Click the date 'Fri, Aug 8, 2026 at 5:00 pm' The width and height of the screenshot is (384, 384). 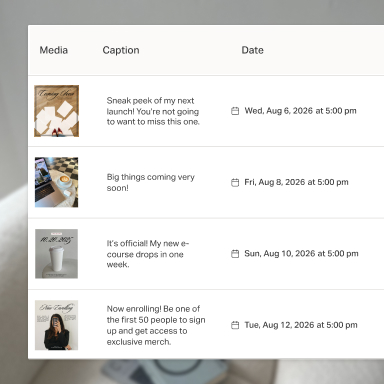pyautogui.click(x=296, y=182)
